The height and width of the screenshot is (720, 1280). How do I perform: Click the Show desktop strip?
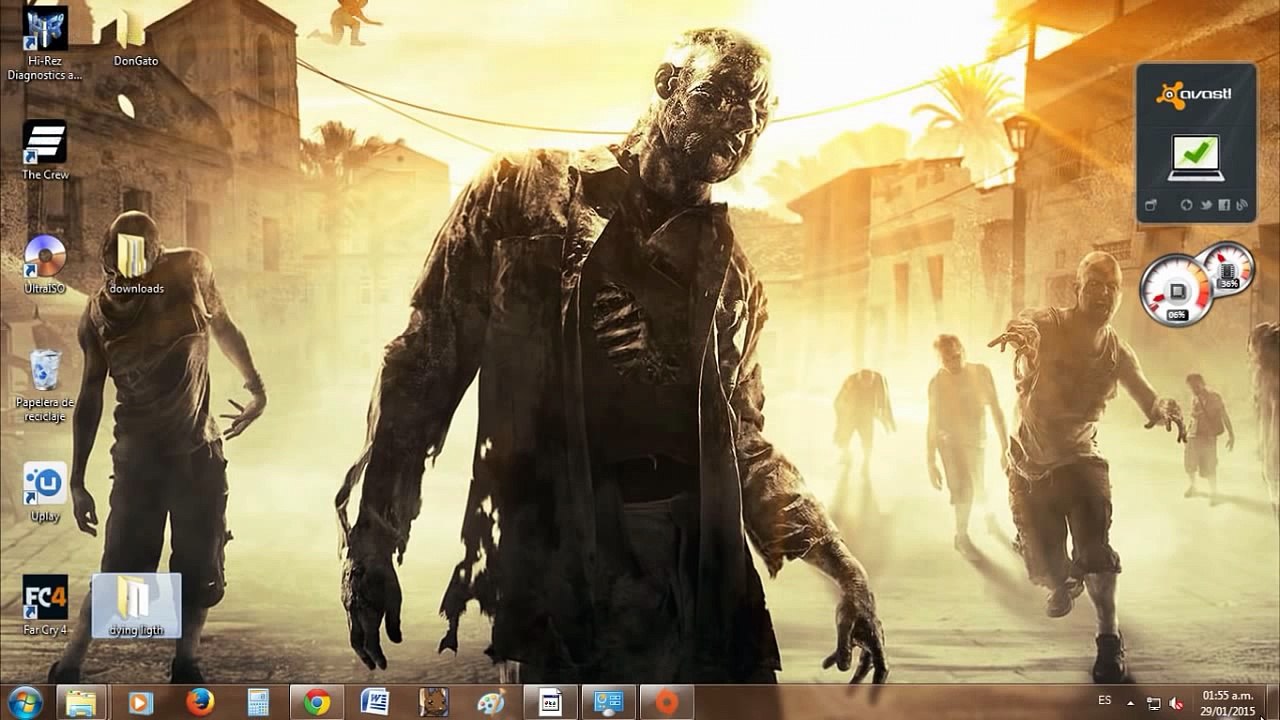click(x=1272, y=703)
